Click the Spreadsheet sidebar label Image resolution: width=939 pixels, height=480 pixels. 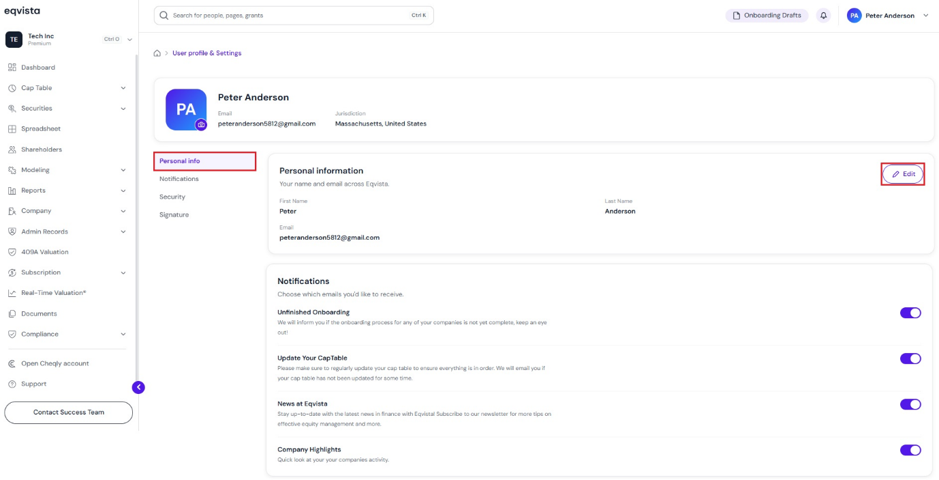click(41, 129)
